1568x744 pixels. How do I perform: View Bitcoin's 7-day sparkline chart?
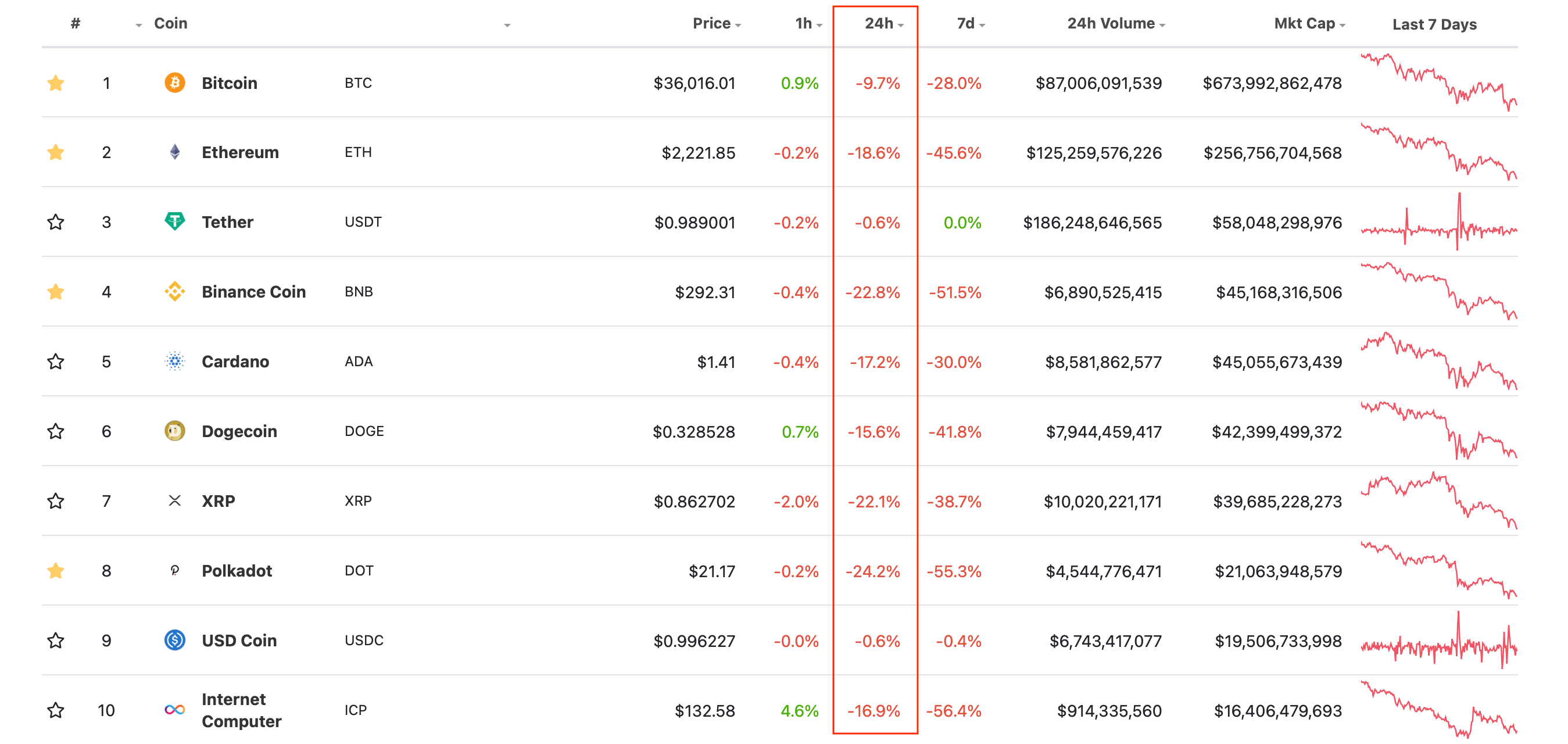click(x=1438, y=82)
